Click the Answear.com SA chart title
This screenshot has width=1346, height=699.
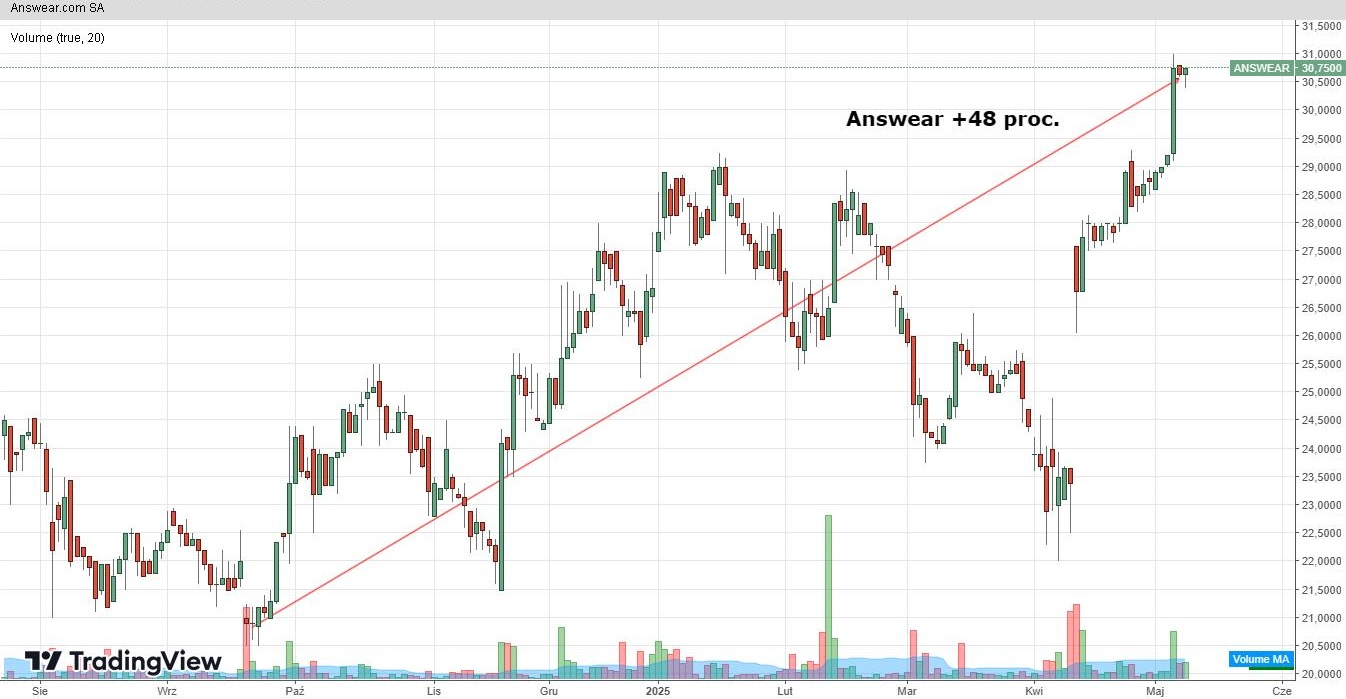tap(57, 8)
